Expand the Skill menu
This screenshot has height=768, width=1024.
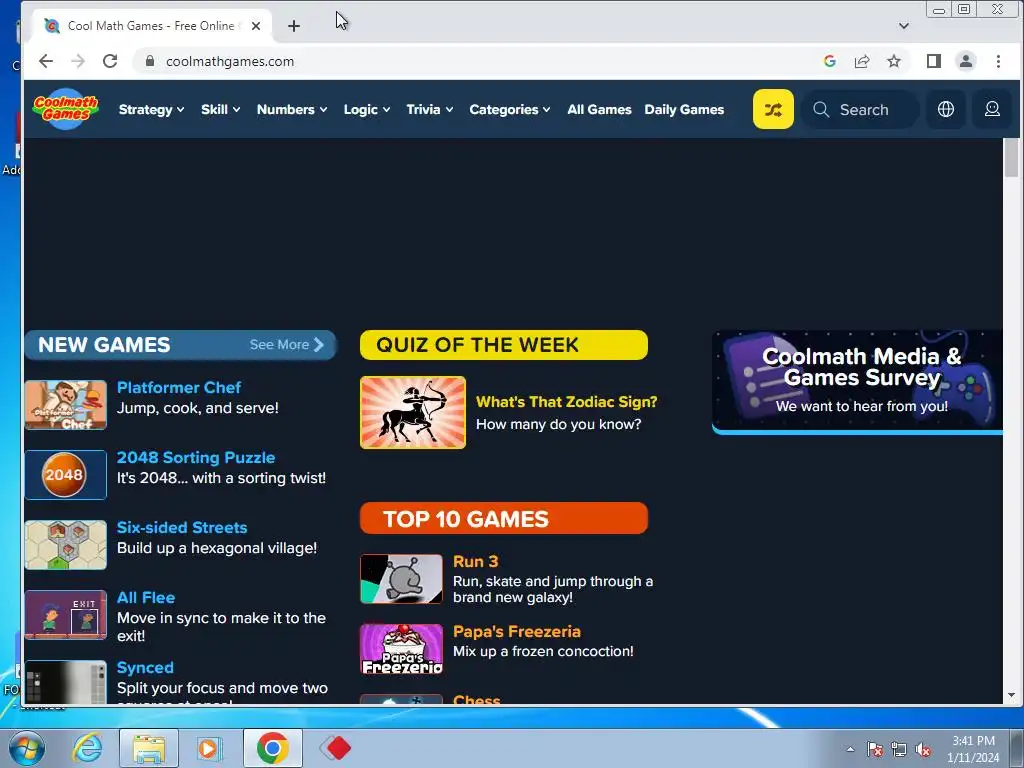coord(220,110)
